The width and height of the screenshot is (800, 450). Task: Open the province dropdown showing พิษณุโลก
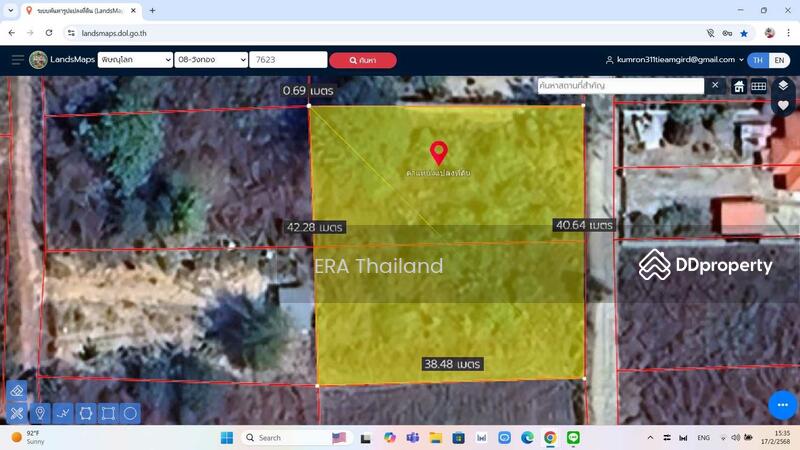[135, 60]
